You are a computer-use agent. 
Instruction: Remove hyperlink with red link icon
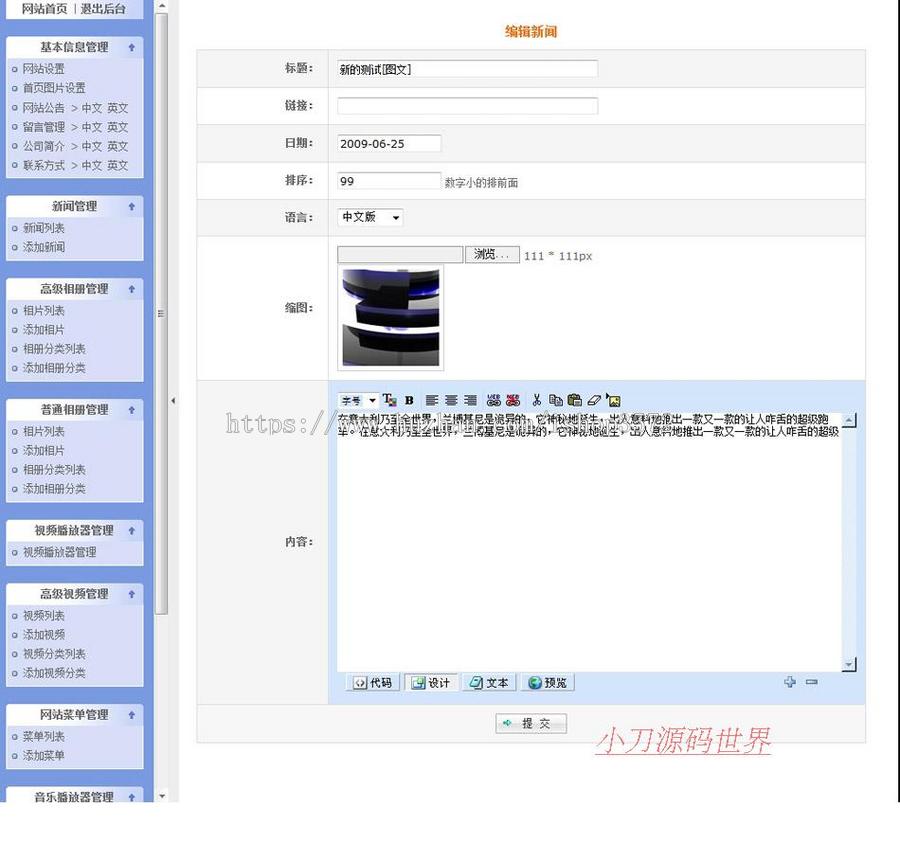(x=513, y=400)
